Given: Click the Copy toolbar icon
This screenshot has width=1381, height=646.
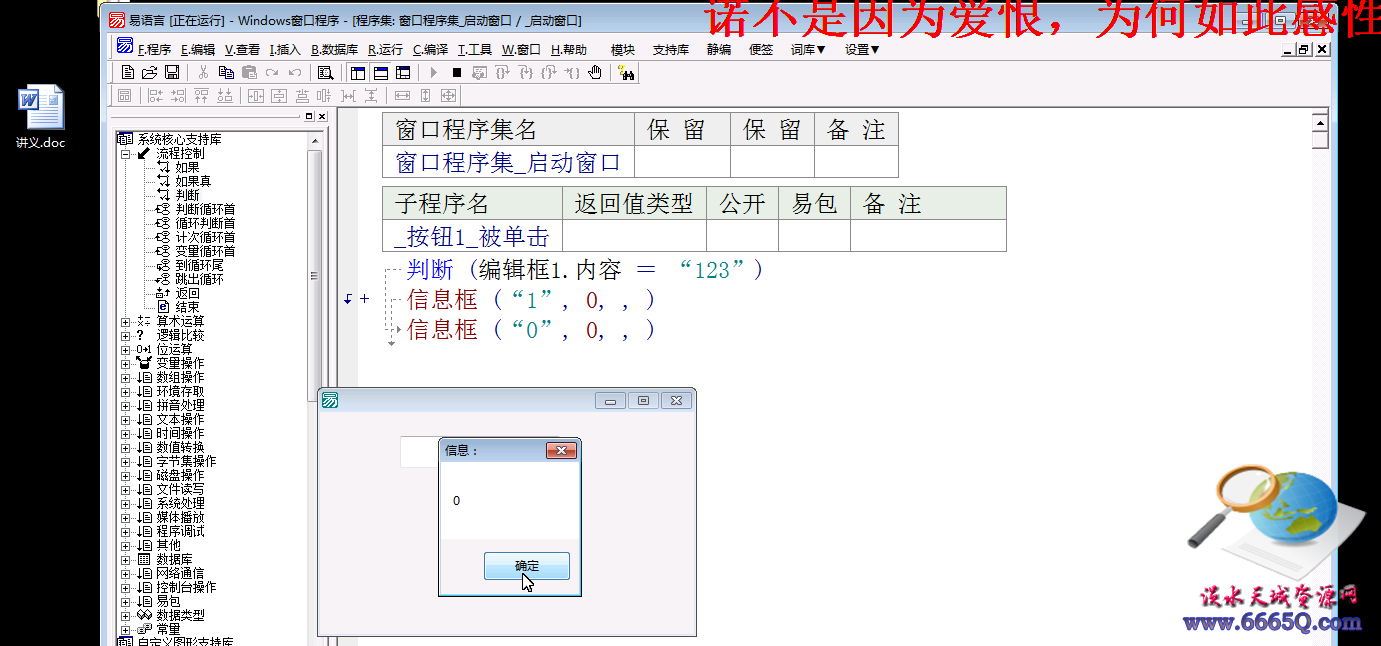Looking at the screenshot, I should coord(226,72).
